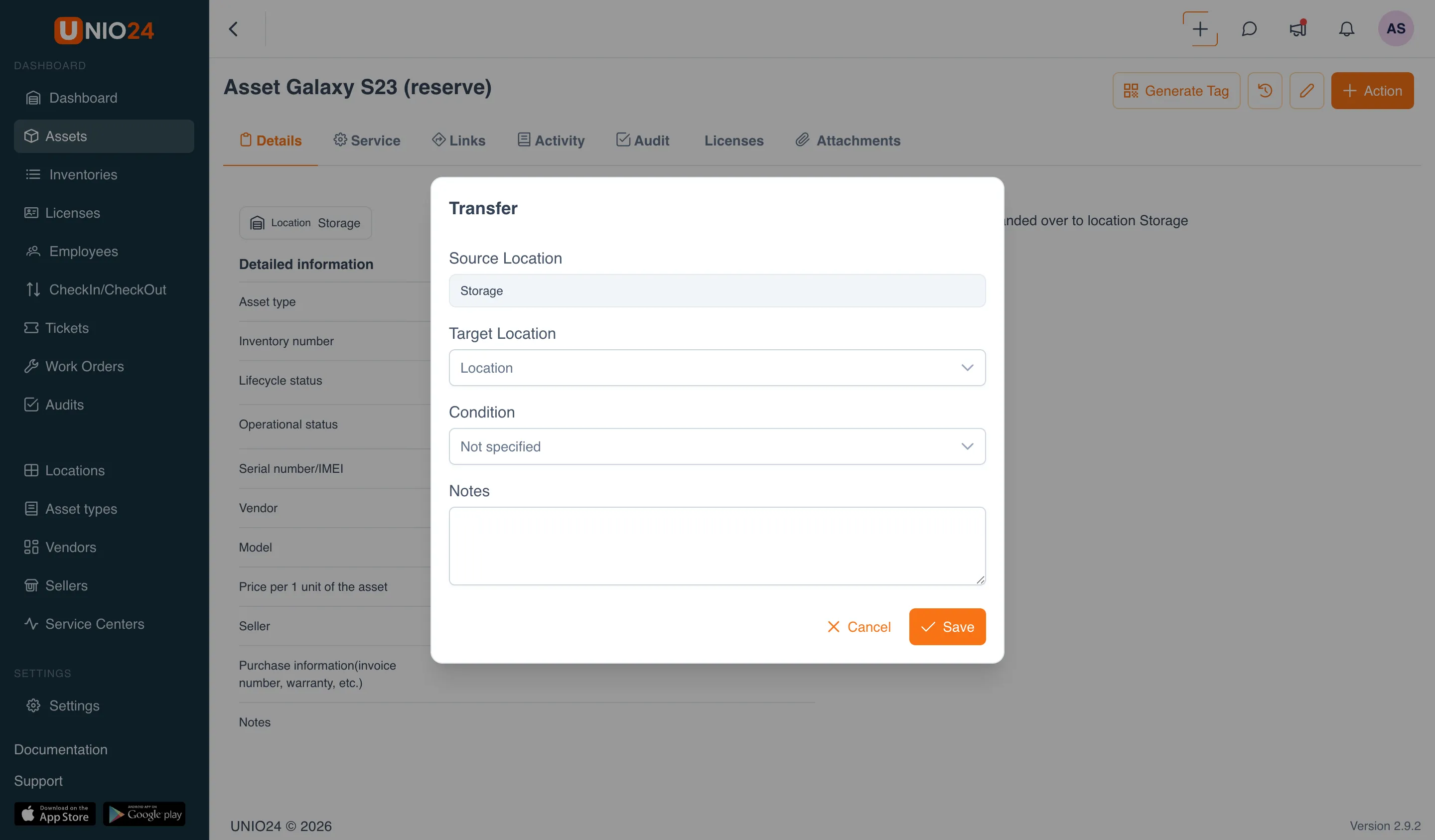This screenshot has height=840, width=1435.
Task: Go back with the left chevron arrow
Action: (234, 29)
